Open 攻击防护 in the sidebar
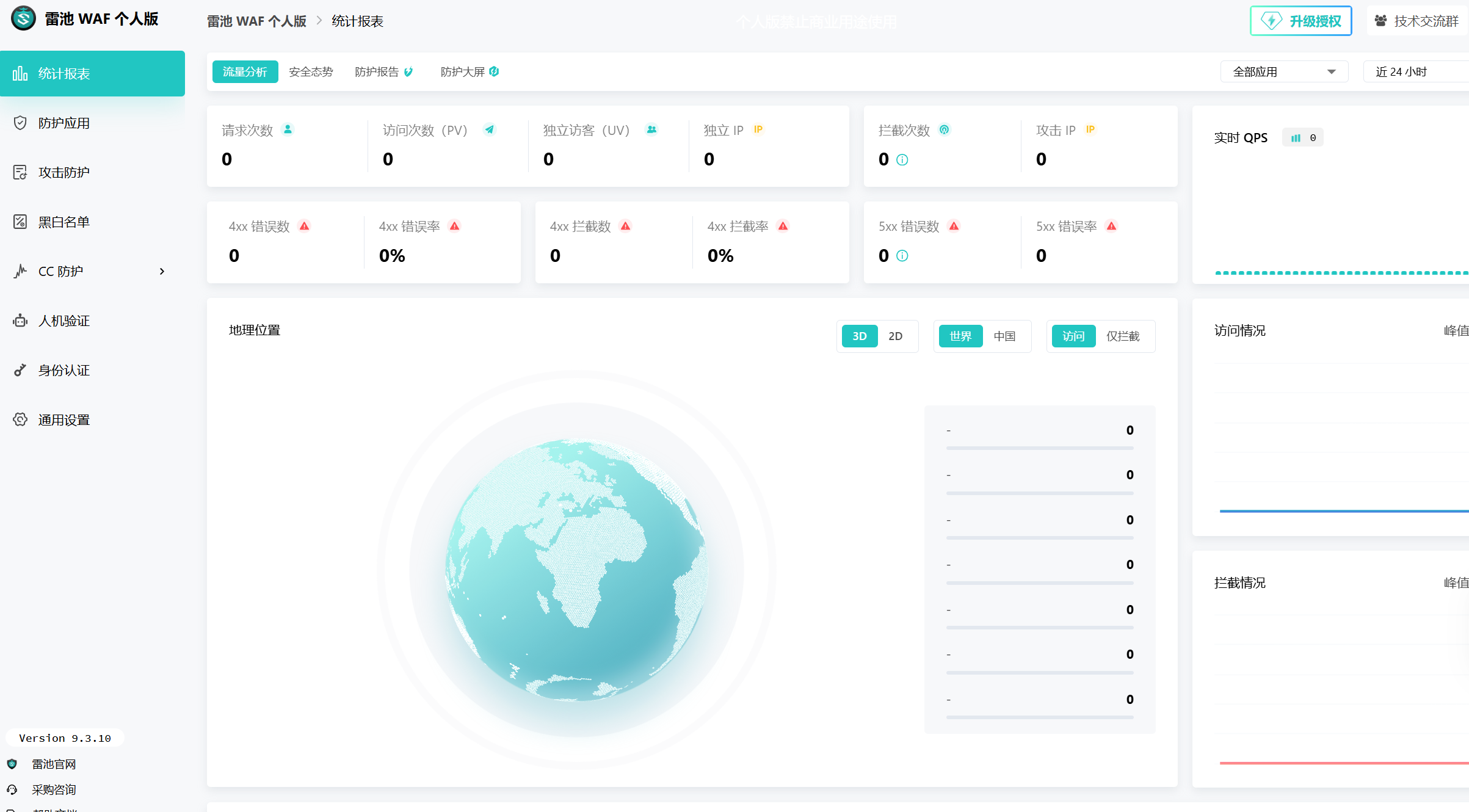Screen dimensions: 1469x812 click(x=92, y=172)
